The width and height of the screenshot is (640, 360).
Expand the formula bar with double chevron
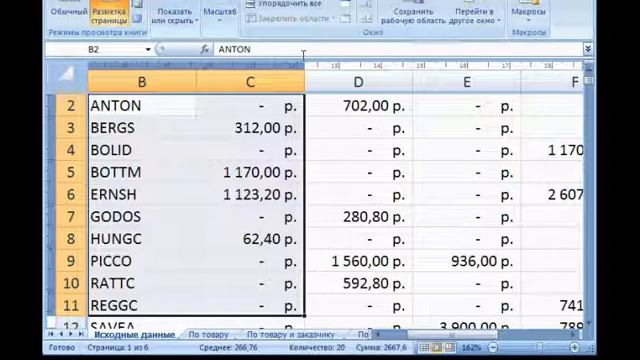point(588,49)
